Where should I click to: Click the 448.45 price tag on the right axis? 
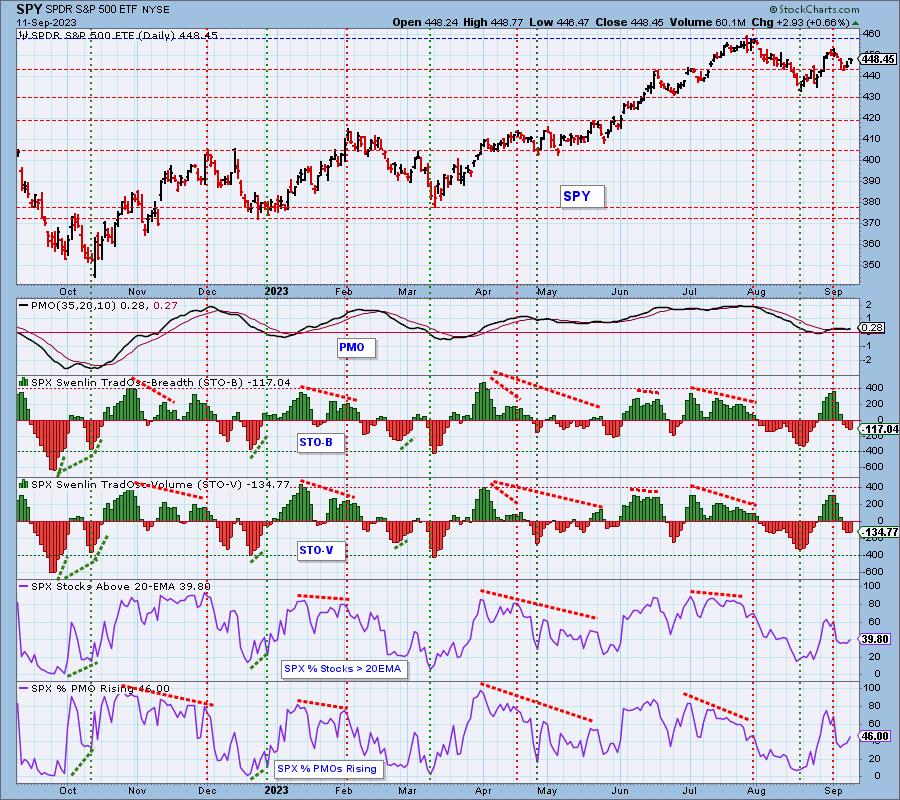878,59
